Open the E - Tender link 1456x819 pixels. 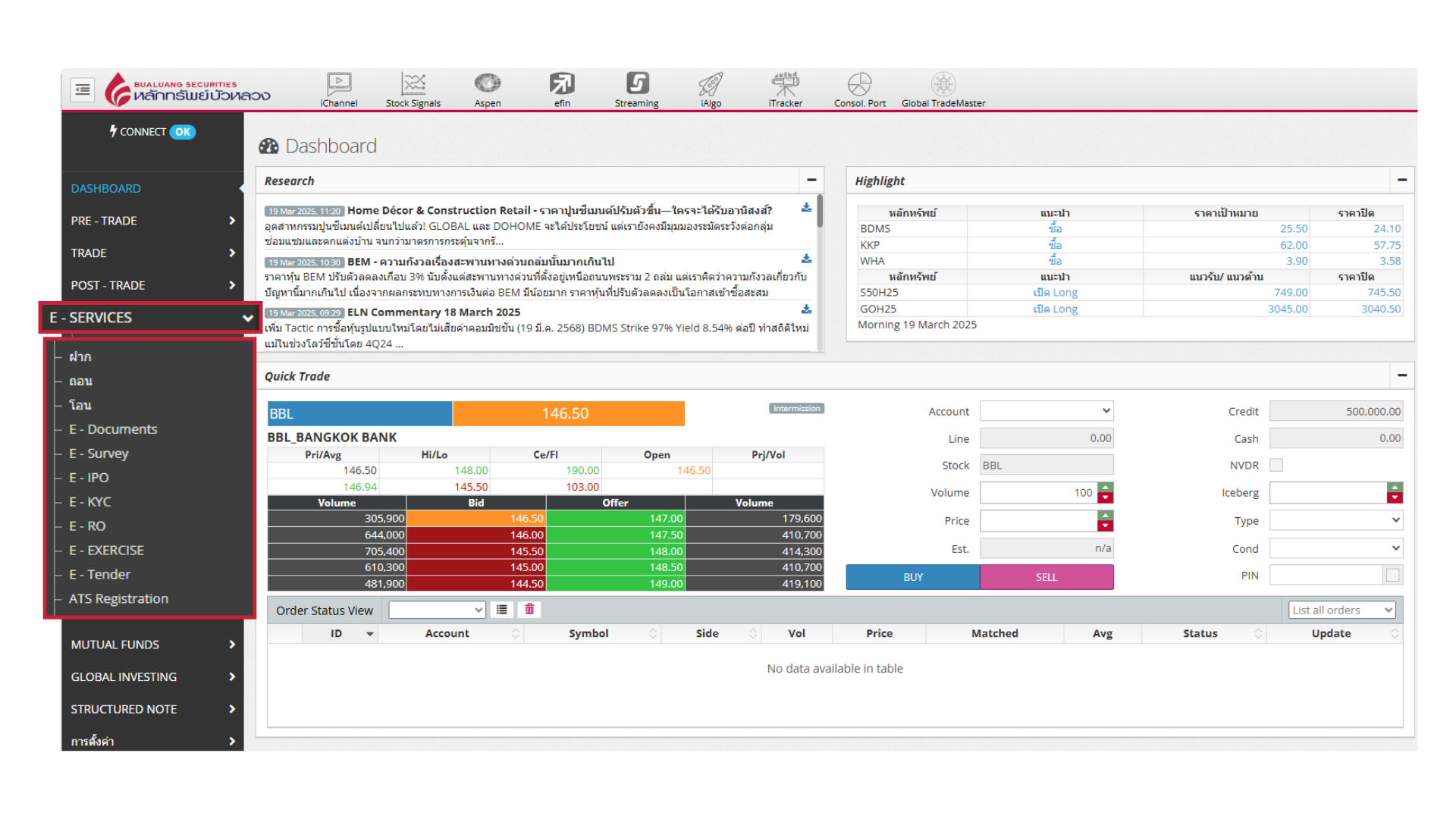(x=99, y=575)
